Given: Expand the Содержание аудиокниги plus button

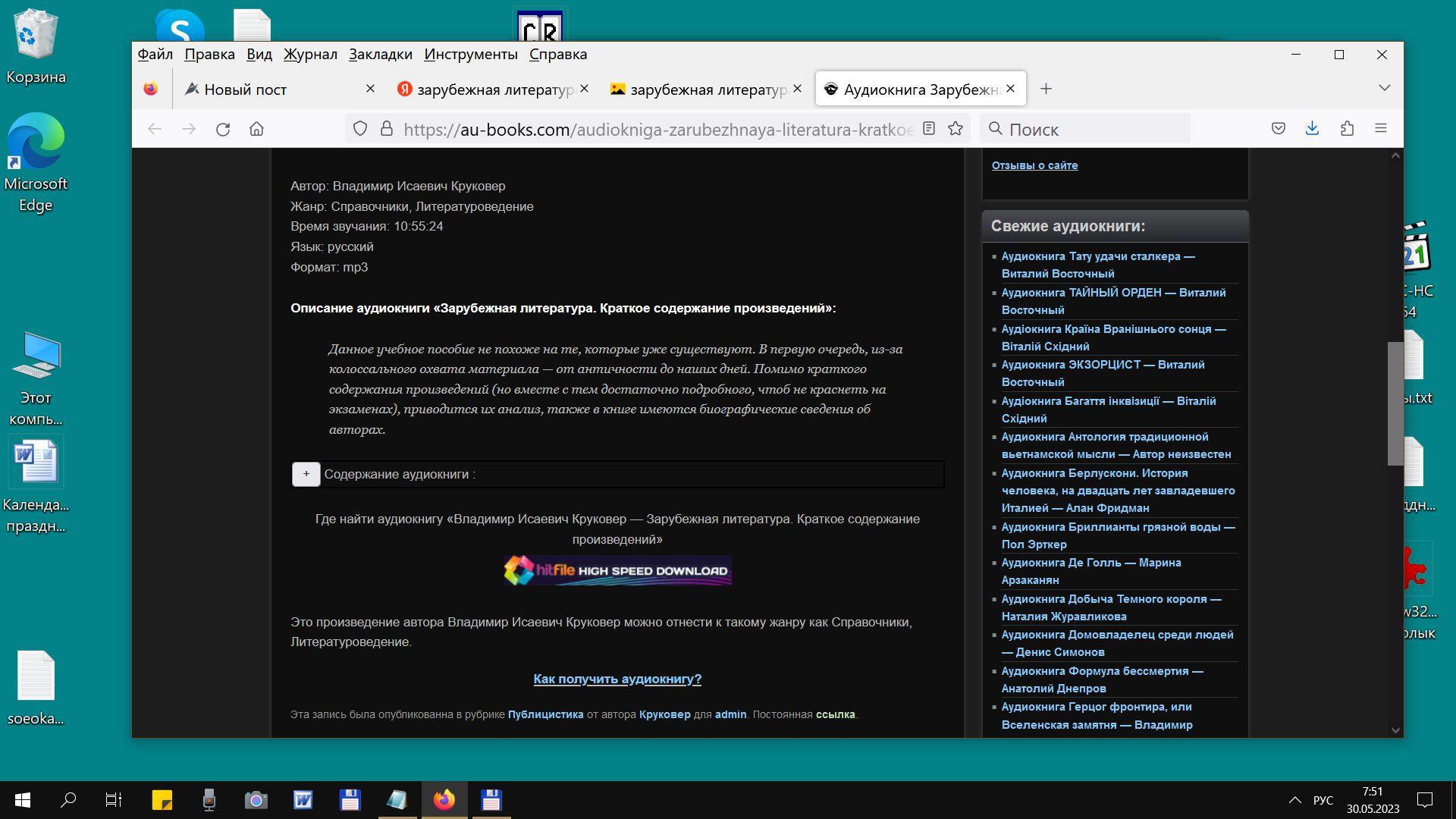Looking at the screenshot, I should click(x=306, y=474).
